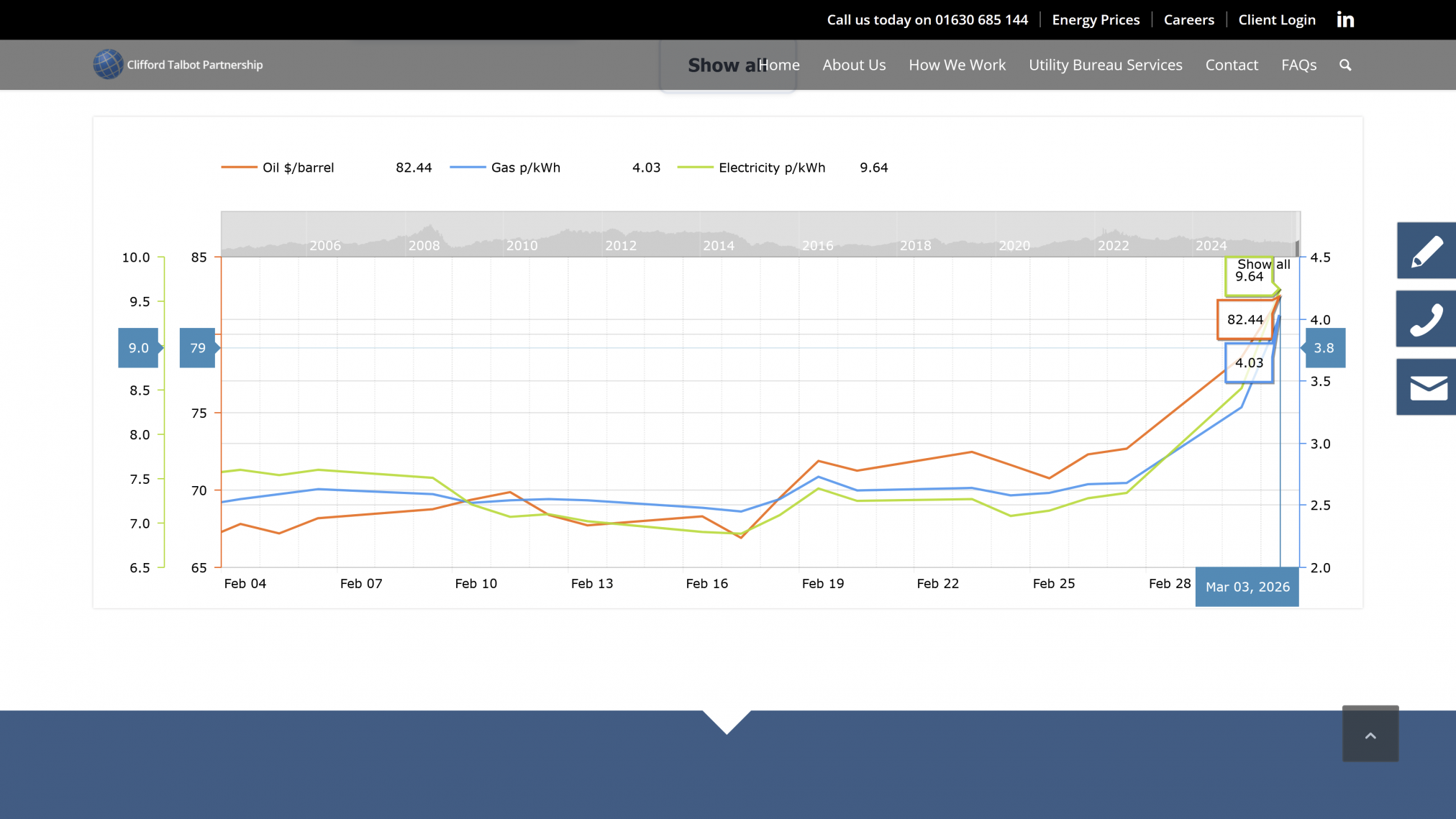Toggle the Oil $/barrel series visibility
This screenshot has height=819, width=1456.
pyautogui.click(x=298, y=168)
